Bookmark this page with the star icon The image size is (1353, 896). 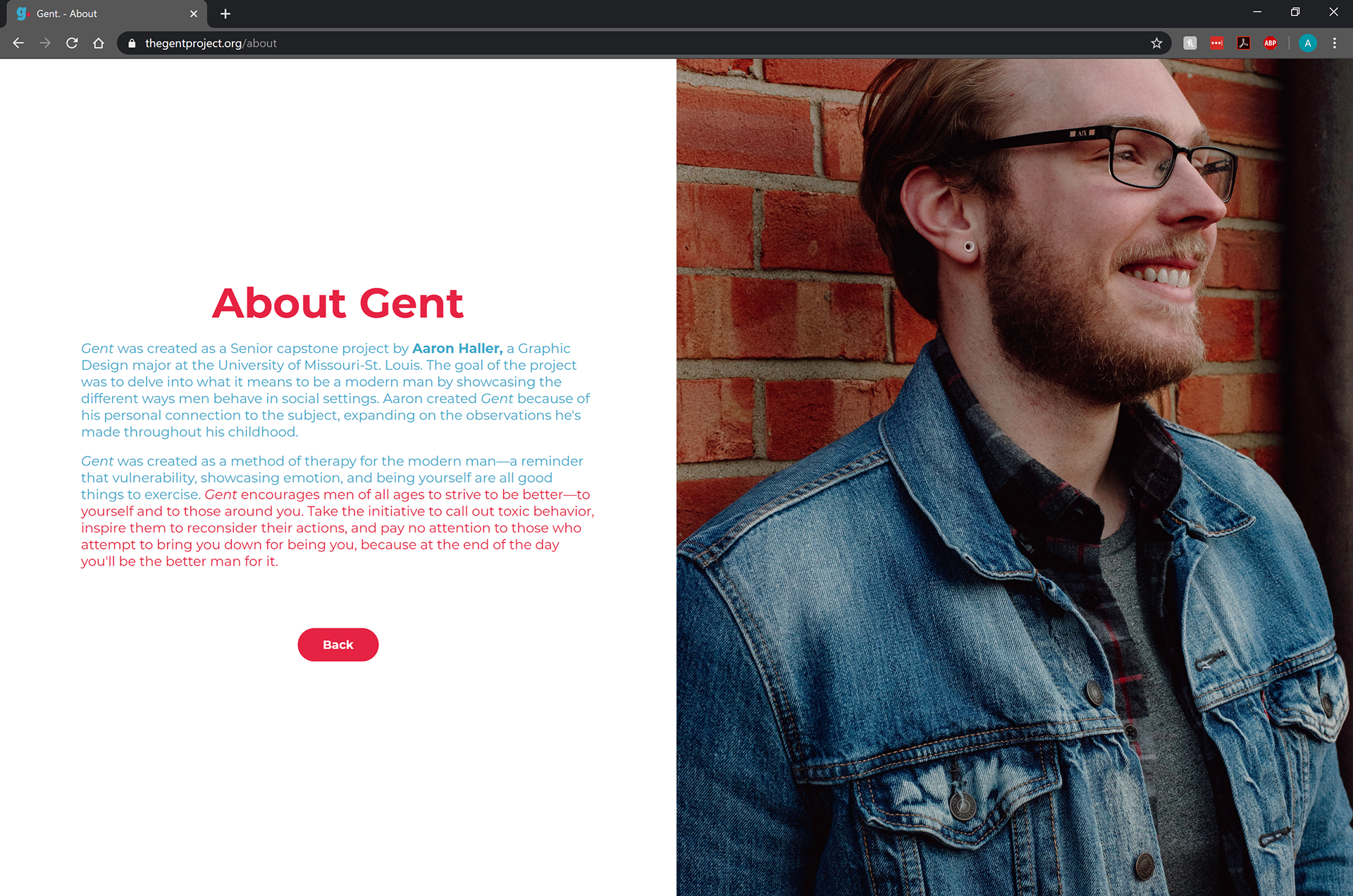tap(1156, 43)
